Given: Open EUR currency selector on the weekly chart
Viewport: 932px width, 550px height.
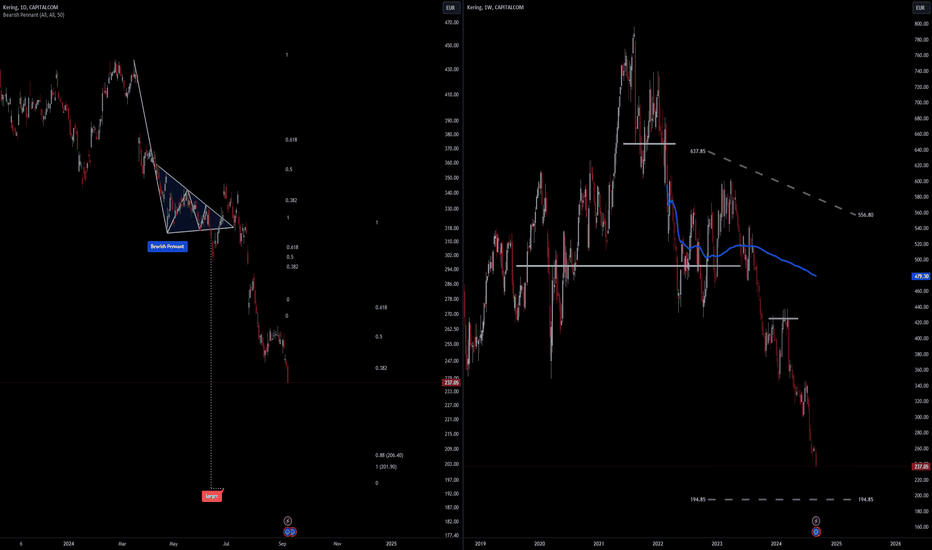Looking at the screenshot, I should pos(920,8).
